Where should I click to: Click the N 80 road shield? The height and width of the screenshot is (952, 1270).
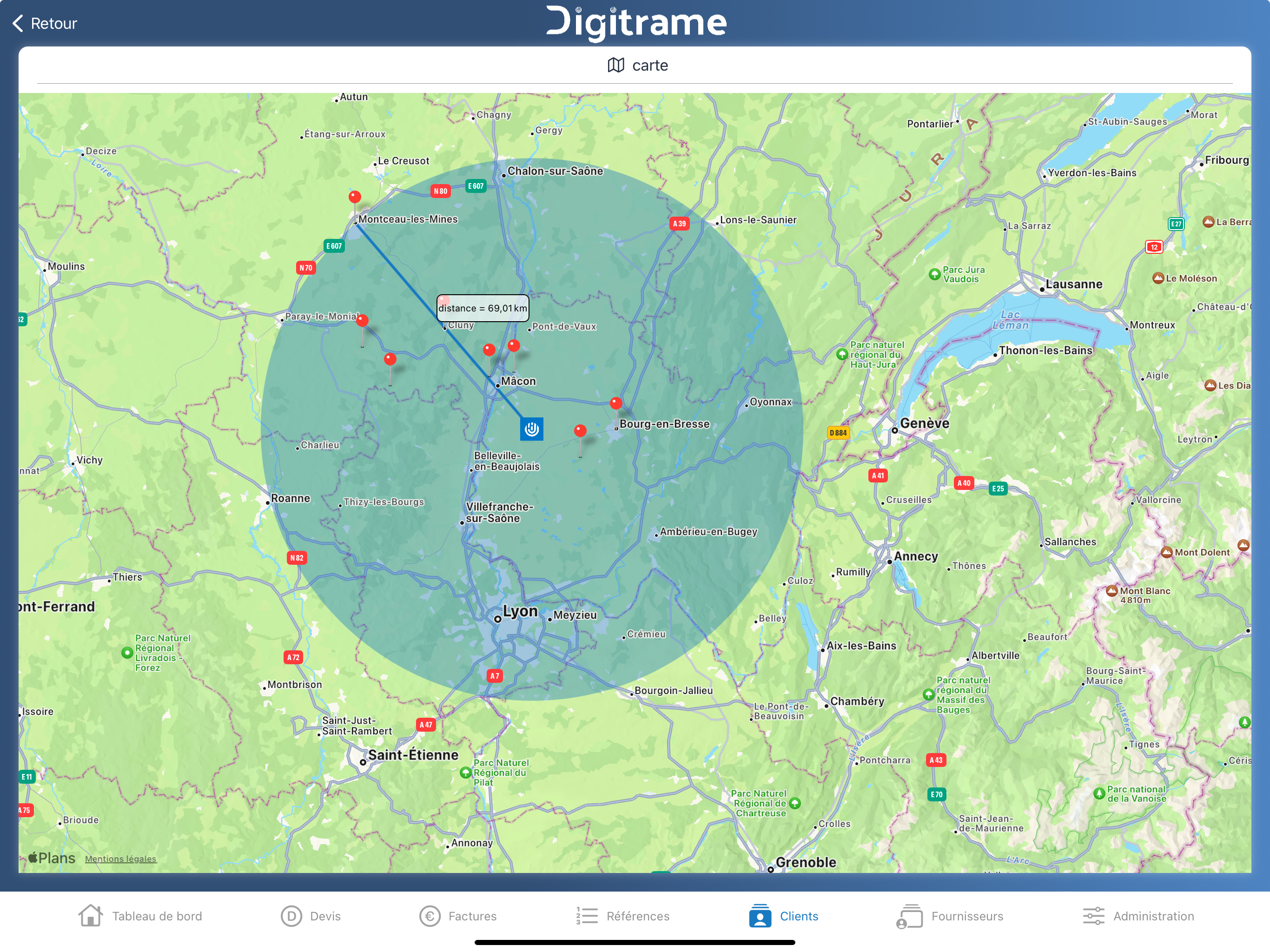(x=441, y=191)
